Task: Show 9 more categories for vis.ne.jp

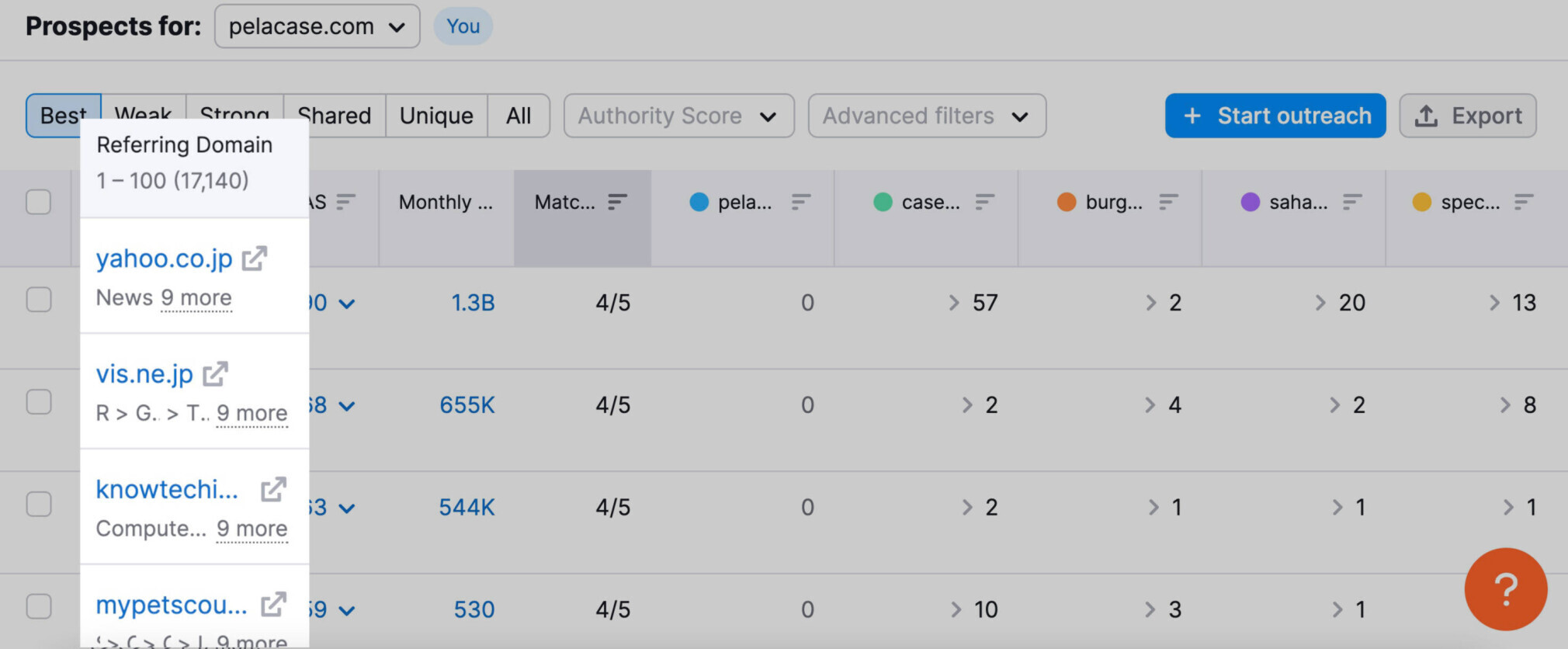Action: [x=252, y=414]
